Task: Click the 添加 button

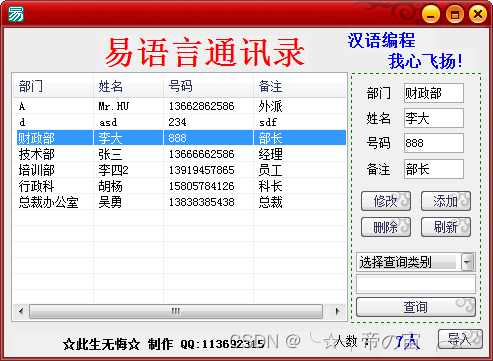Action: [446, 201]
